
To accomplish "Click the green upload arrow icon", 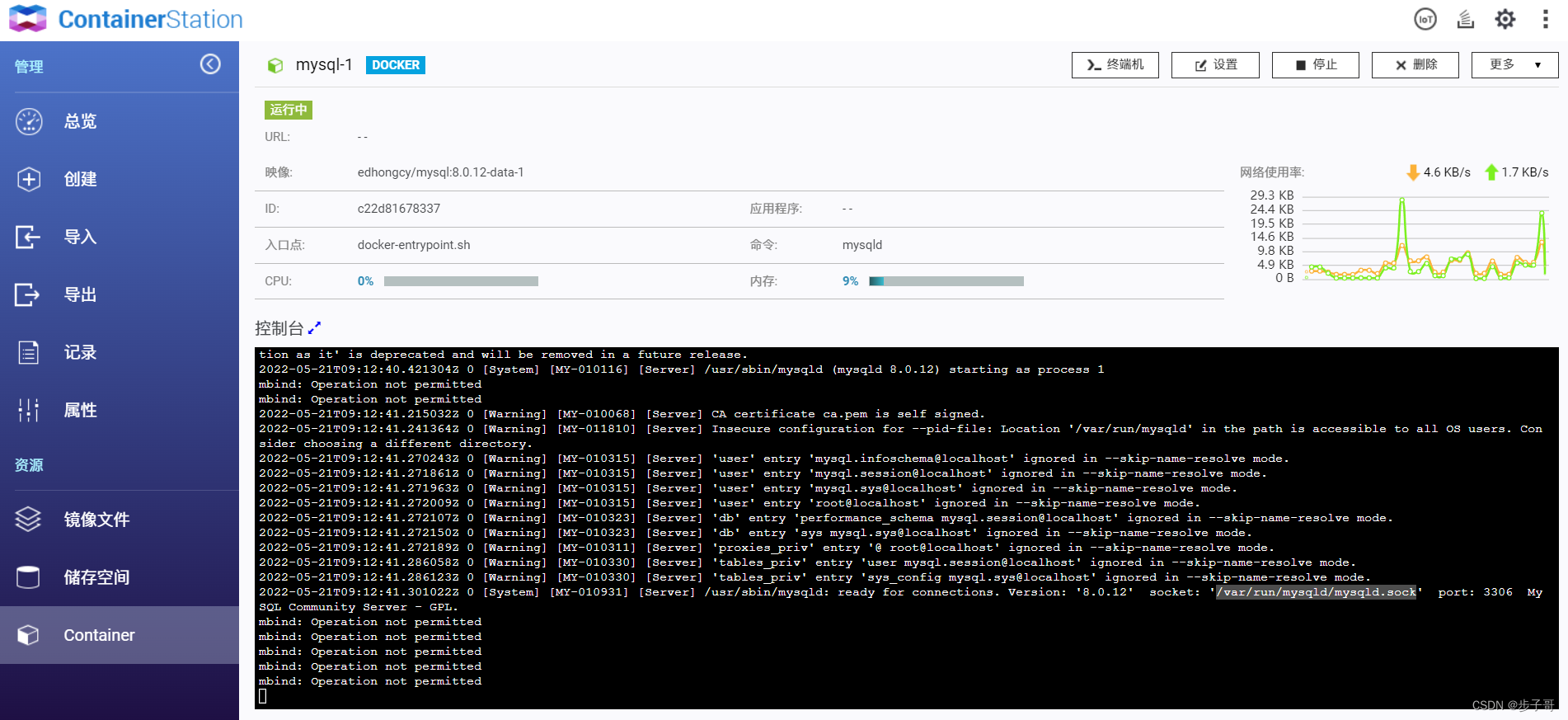I will [1491, 172].
